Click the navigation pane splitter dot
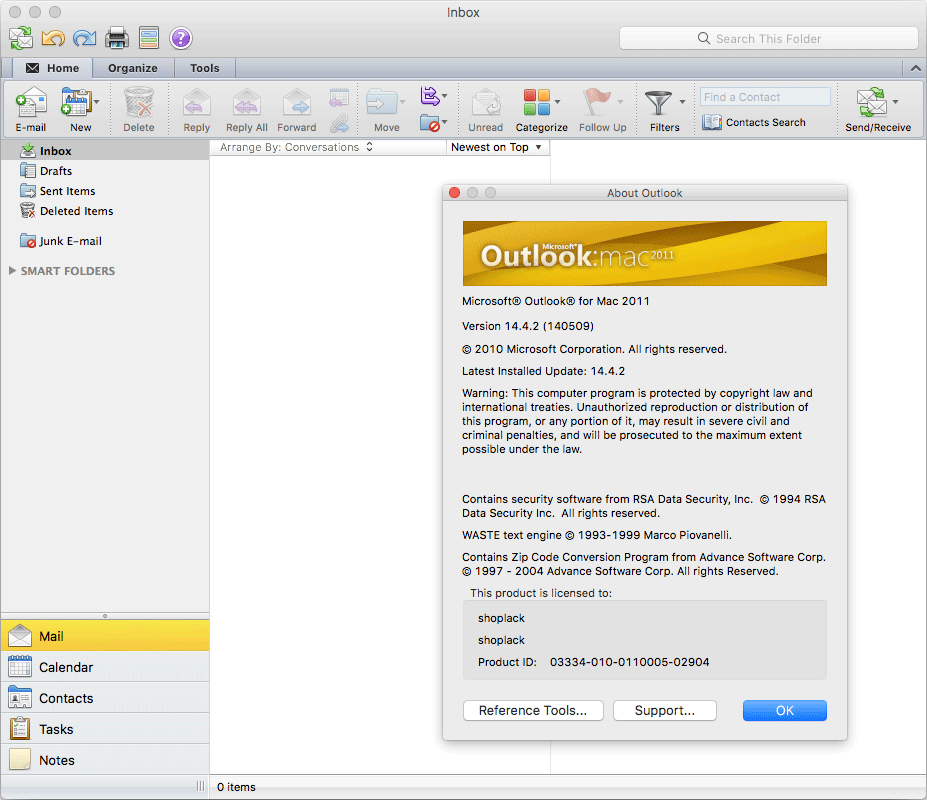 tap(105, 616)
